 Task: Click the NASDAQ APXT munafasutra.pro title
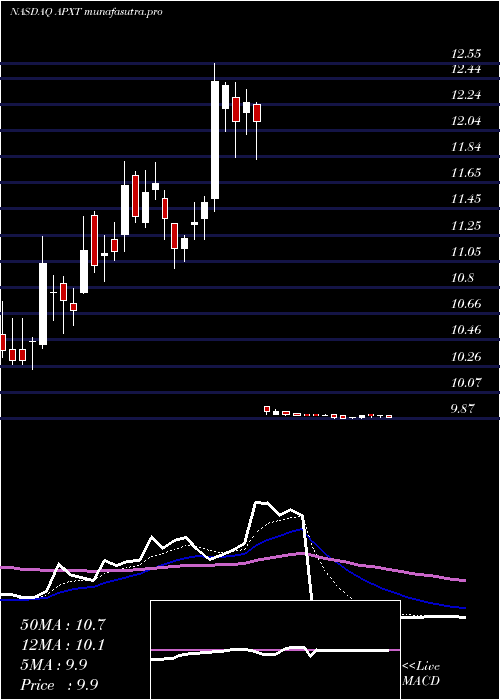(x=86, y=12)
